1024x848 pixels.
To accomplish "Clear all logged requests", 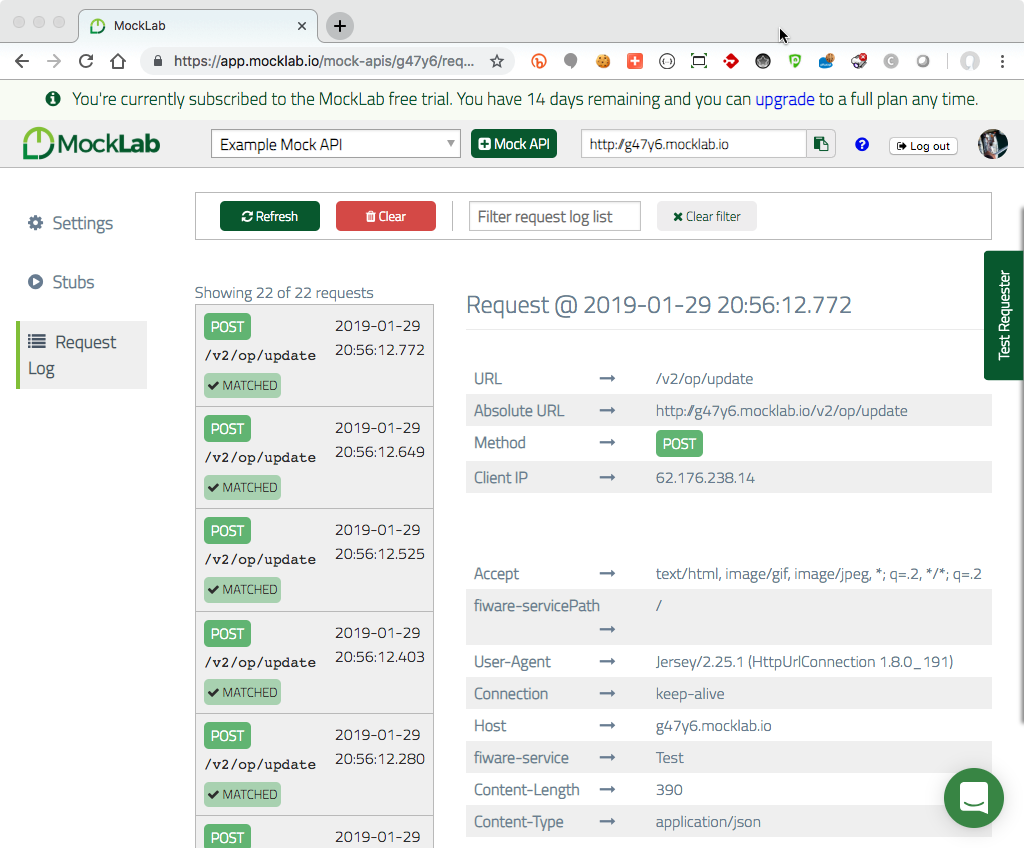I will [x=385, y=215].
